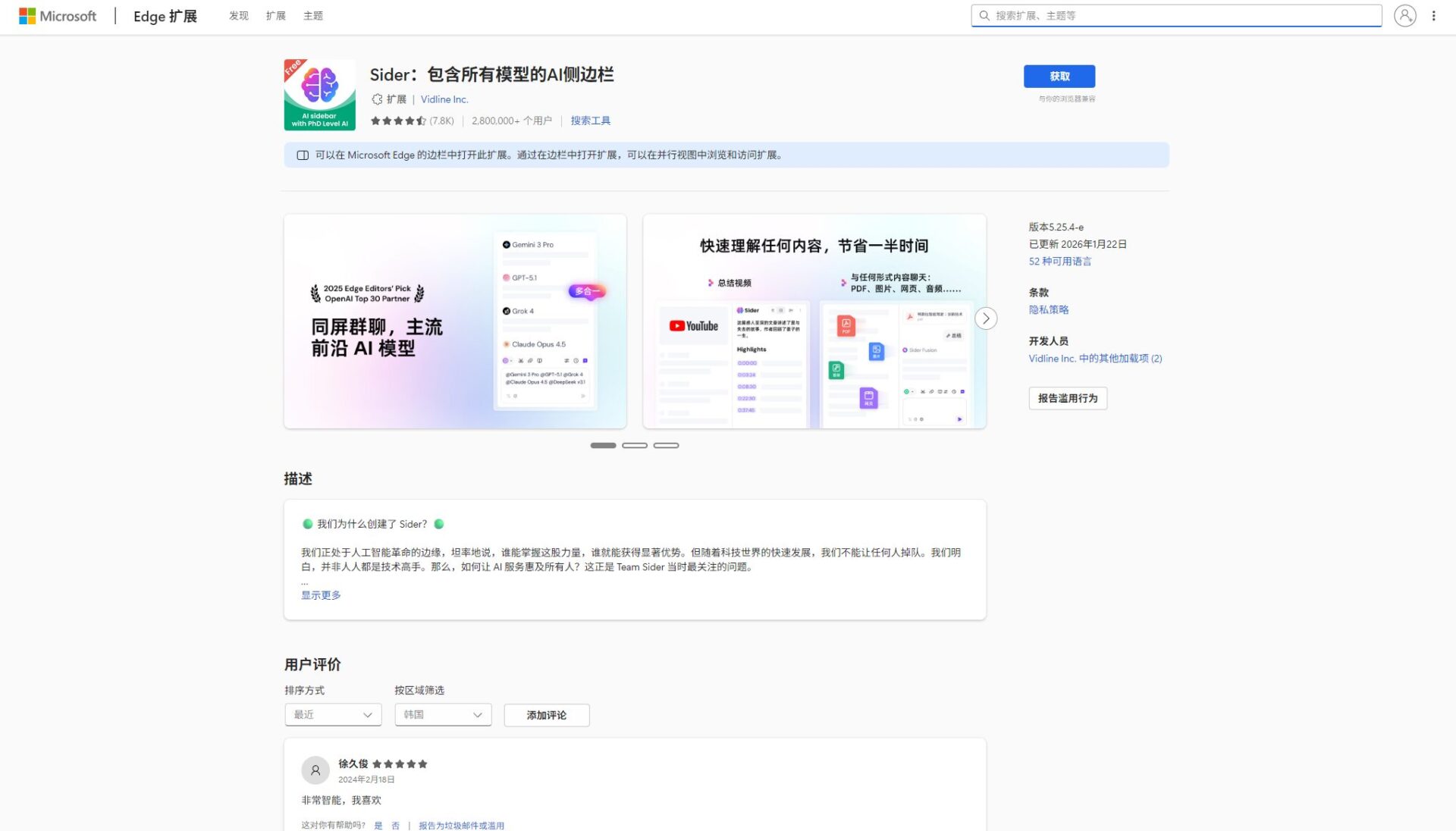This screenshot has width=1456, height=831.
Task: Click the next carousel arrow
Action: click(x=986, y=318)
